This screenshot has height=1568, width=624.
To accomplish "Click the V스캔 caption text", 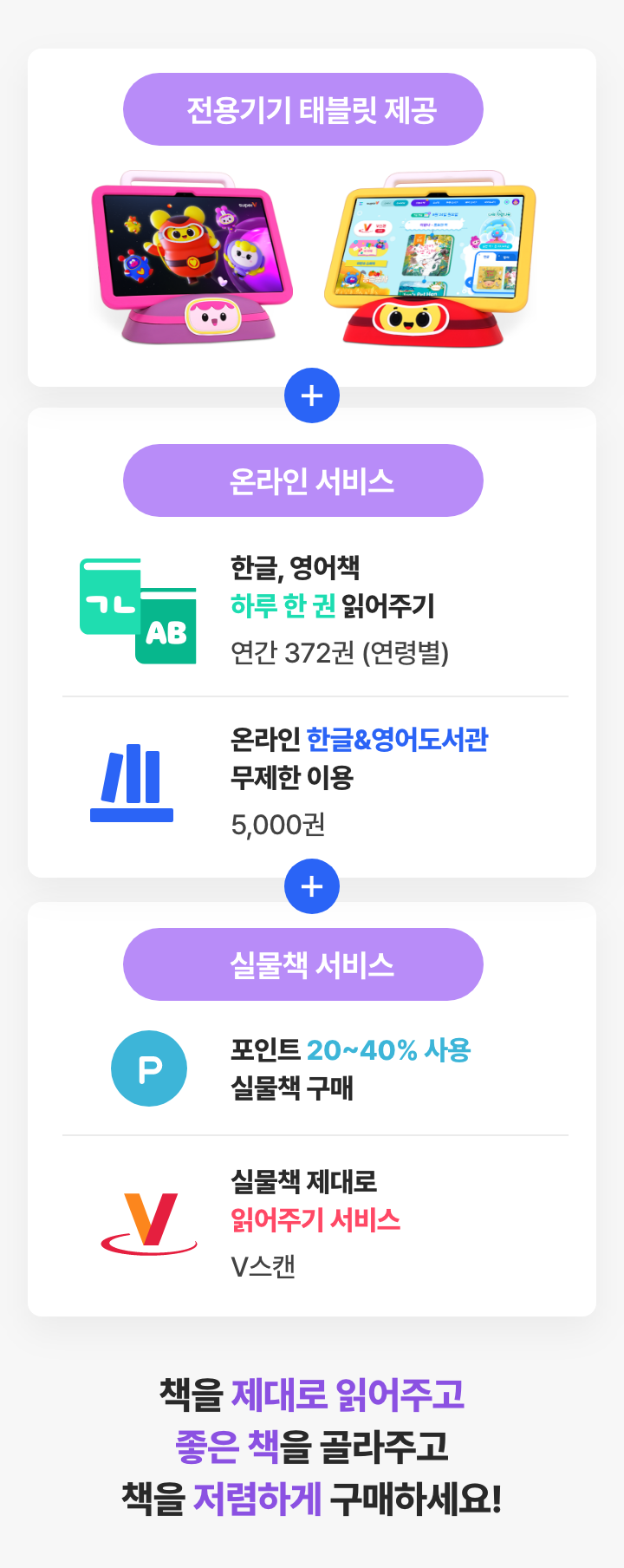I will [263, 1266].
